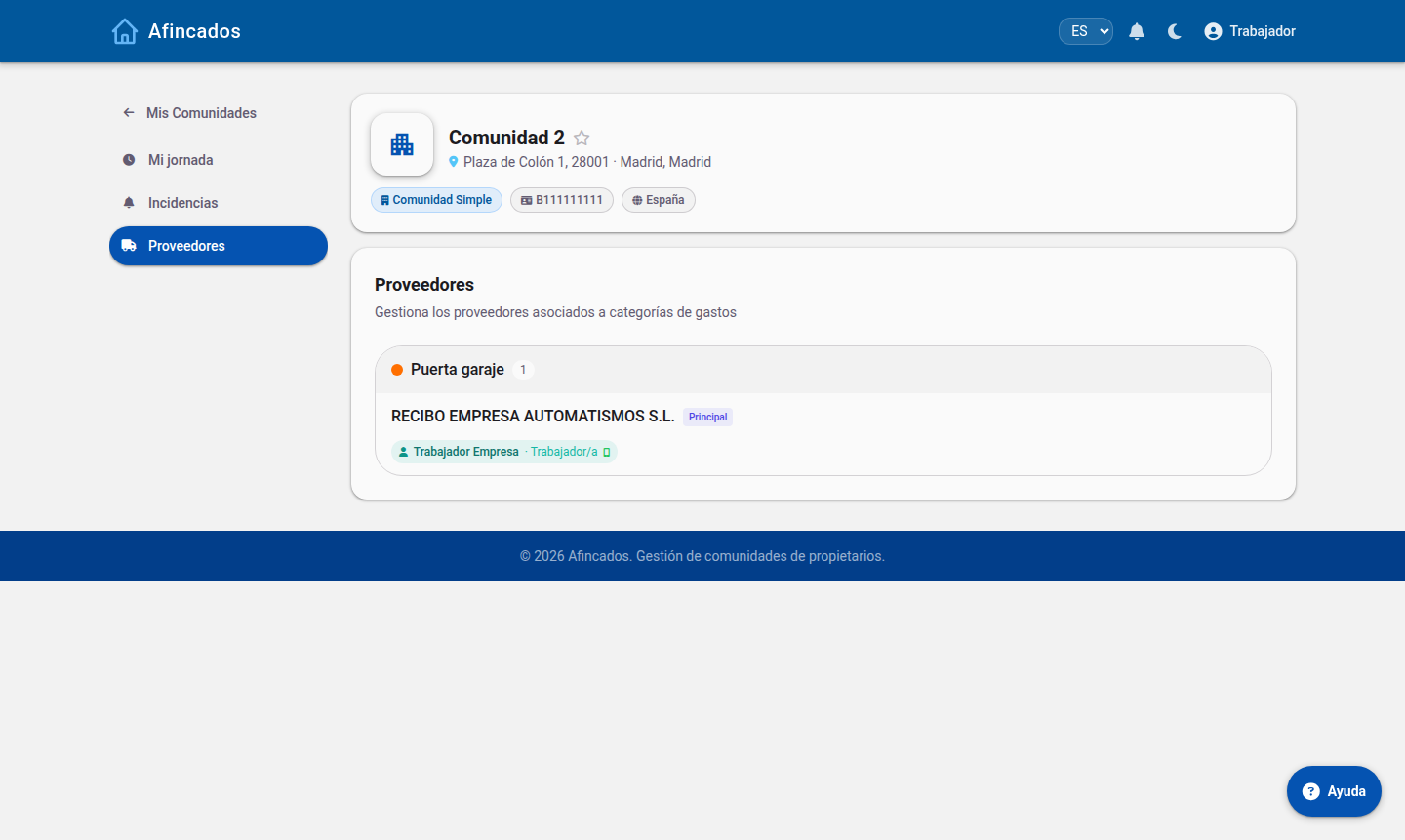Click the Plaza de Colón address text
Image resolution: width=1405 pixels, height=840 pixels.
[587, 162]
